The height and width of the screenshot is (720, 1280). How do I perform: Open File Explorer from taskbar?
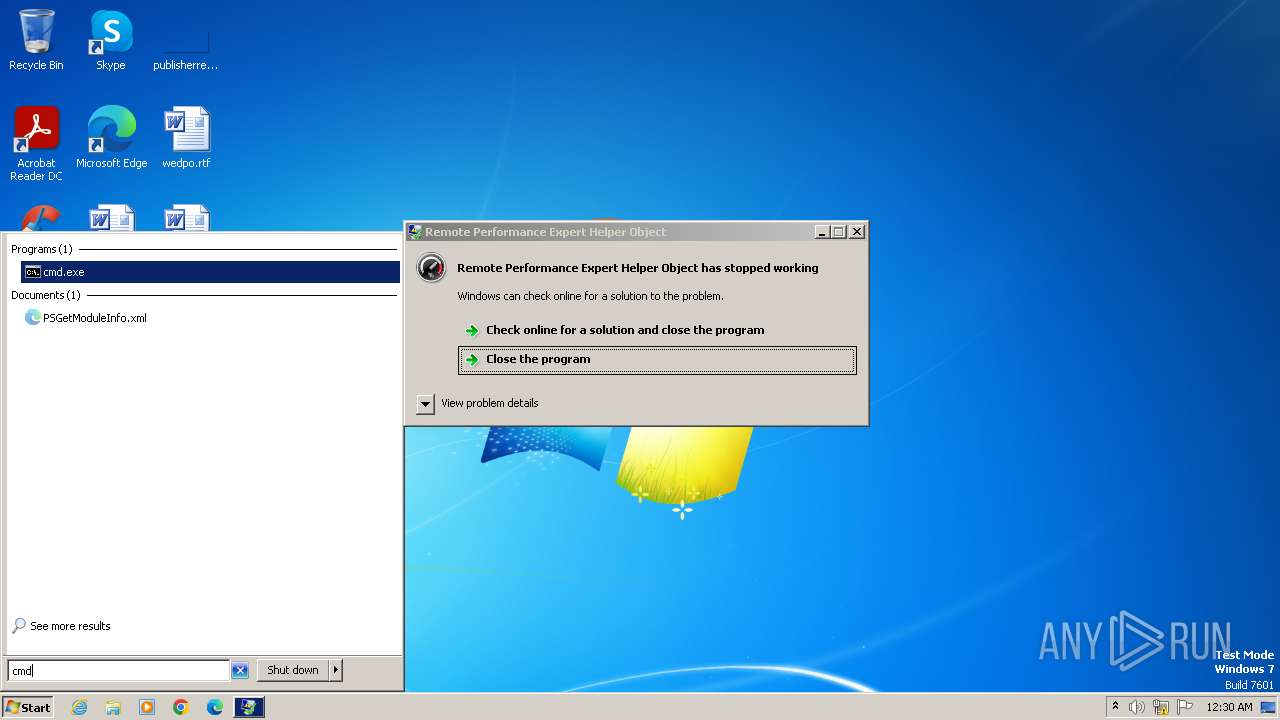(113, 707)
